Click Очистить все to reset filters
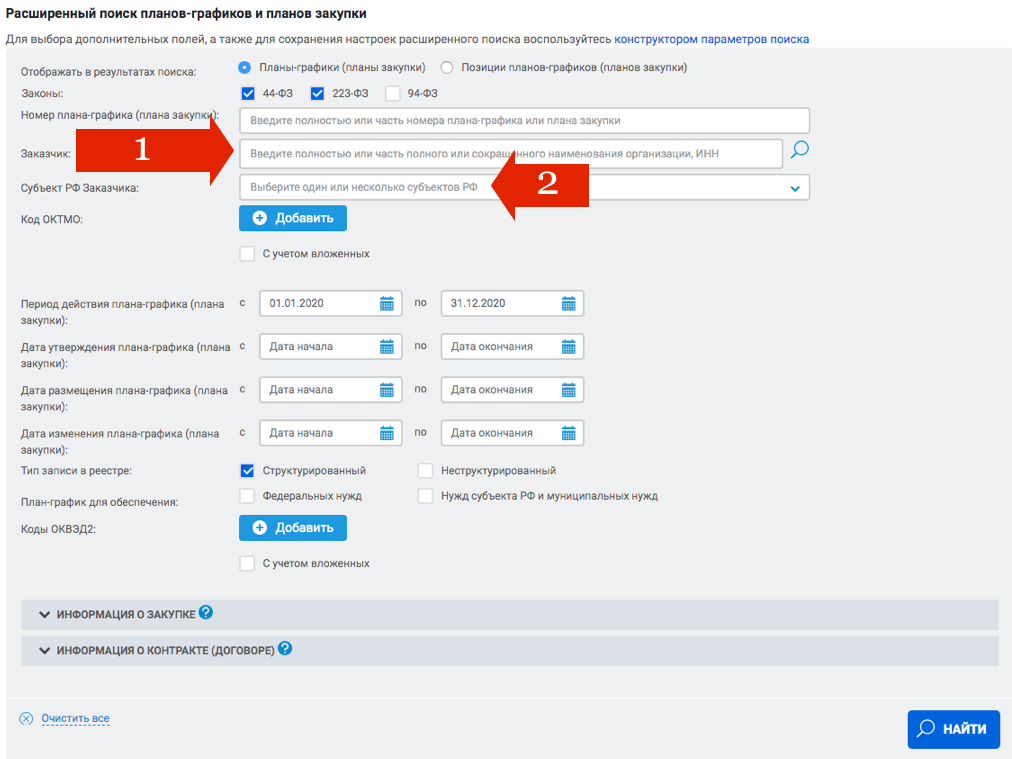Image resolution: width=1012 pixels, height=759 pixels. coord(75,719)
